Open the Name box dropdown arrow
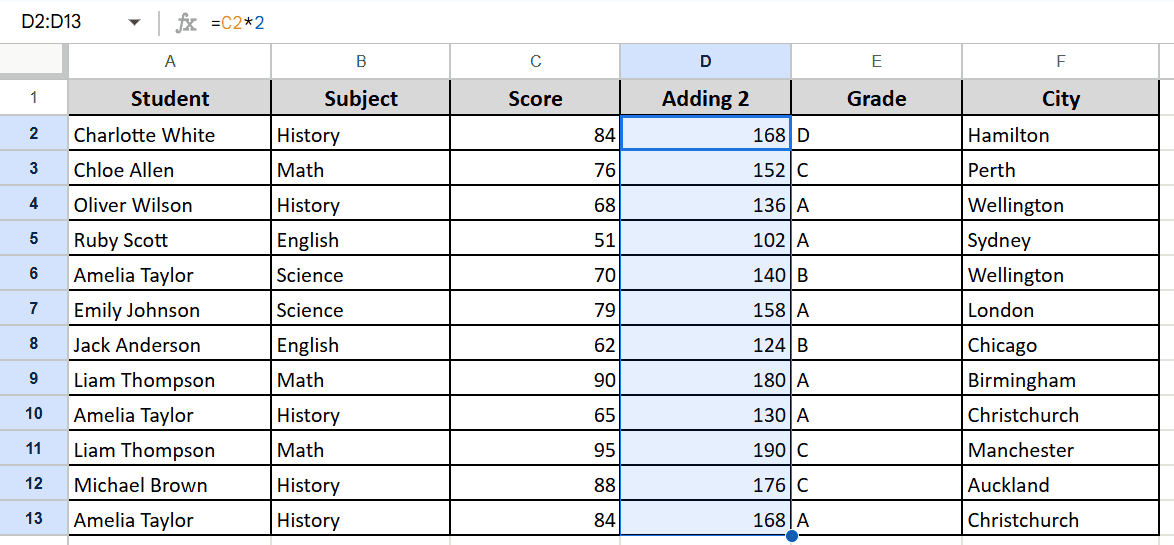The image size is (1174, 545). coord(135,22)
